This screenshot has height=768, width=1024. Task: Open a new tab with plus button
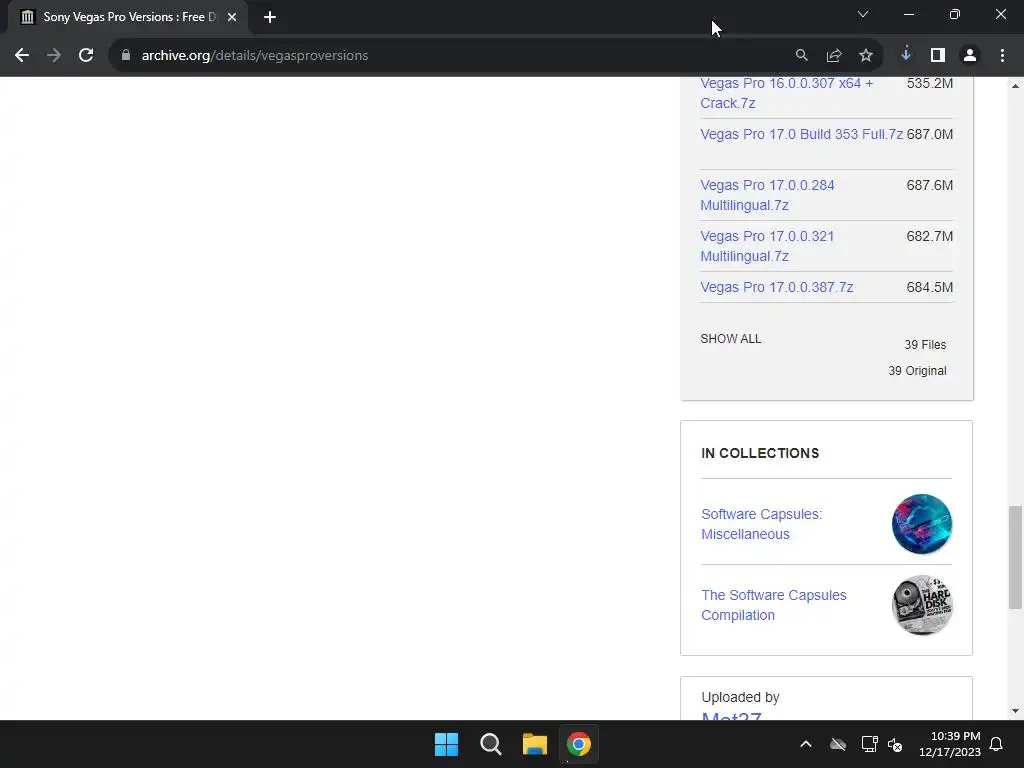270,17
